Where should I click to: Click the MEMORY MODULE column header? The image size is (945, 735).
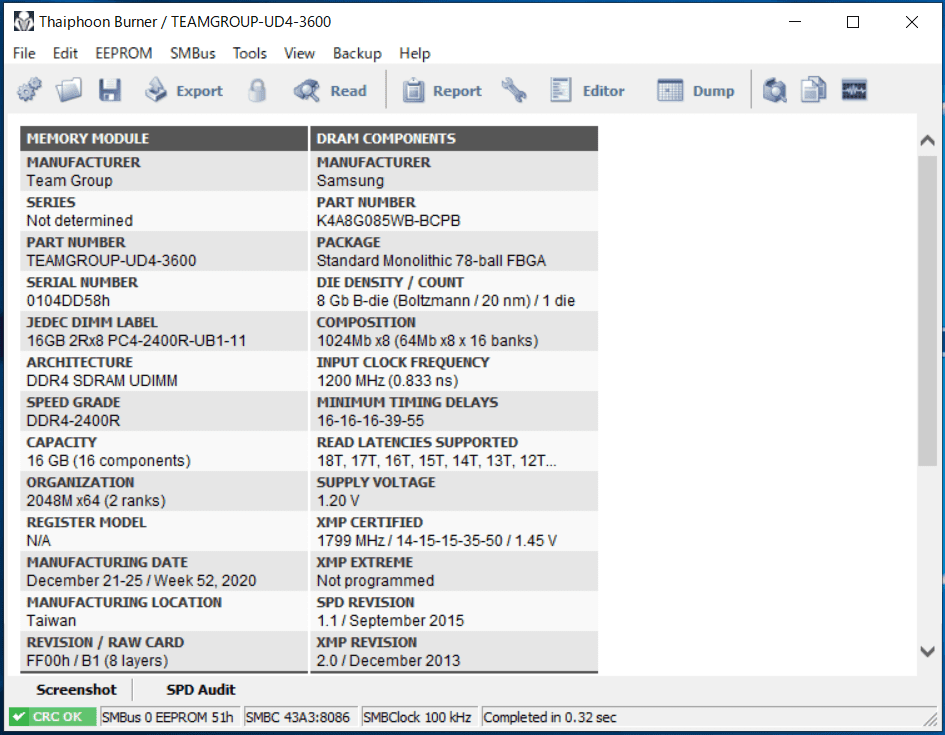pos(164,139)
